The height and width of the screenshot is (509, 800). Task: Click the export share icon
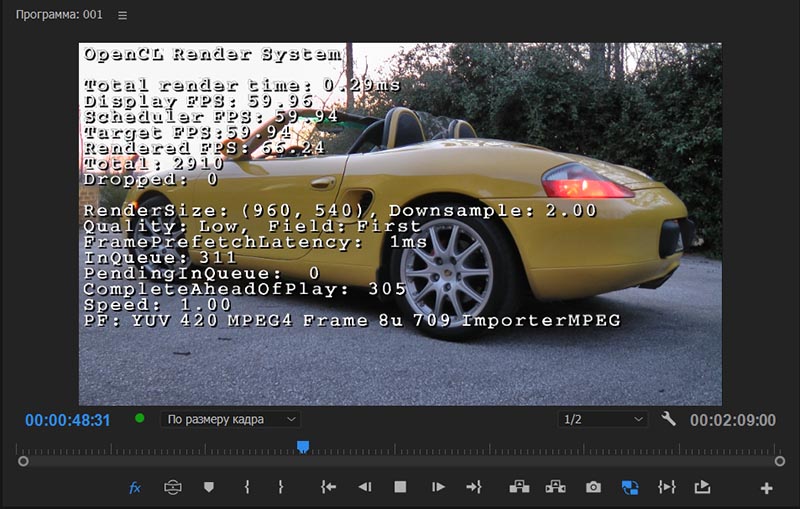point(702,487)
